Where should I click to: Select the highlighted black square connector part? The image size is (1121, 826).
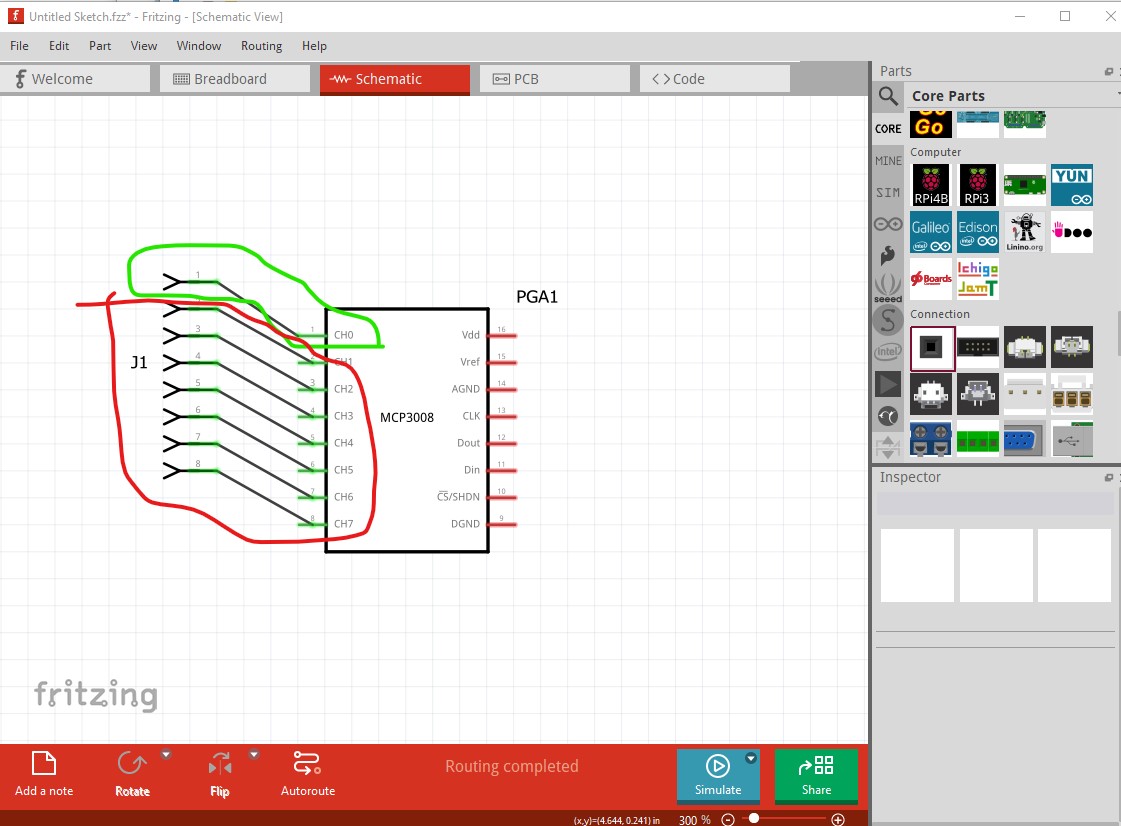click(x=932, y=348)
